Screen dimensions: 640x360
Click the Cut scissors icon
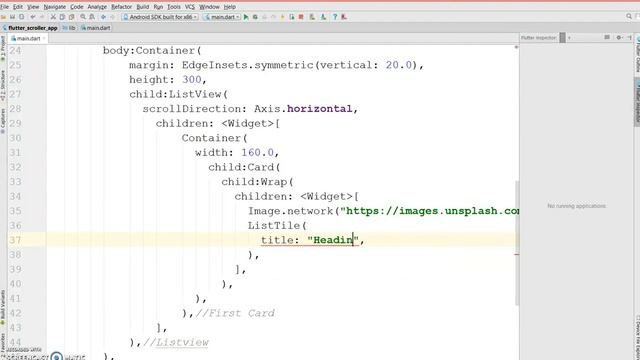pos(53,17)
